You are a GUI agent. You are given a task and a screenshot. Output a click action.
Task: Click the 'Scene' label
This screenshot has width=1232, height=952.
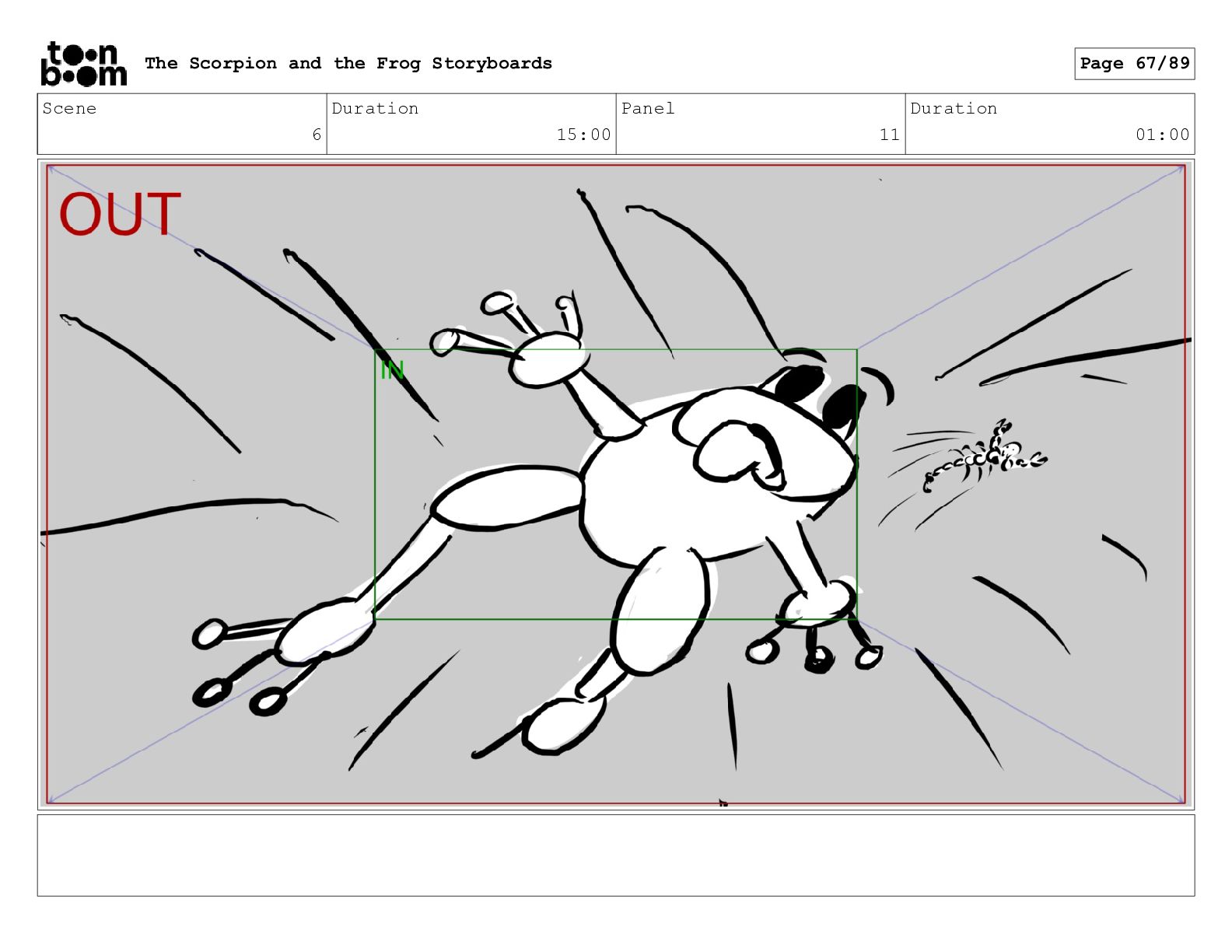(69, 108)
